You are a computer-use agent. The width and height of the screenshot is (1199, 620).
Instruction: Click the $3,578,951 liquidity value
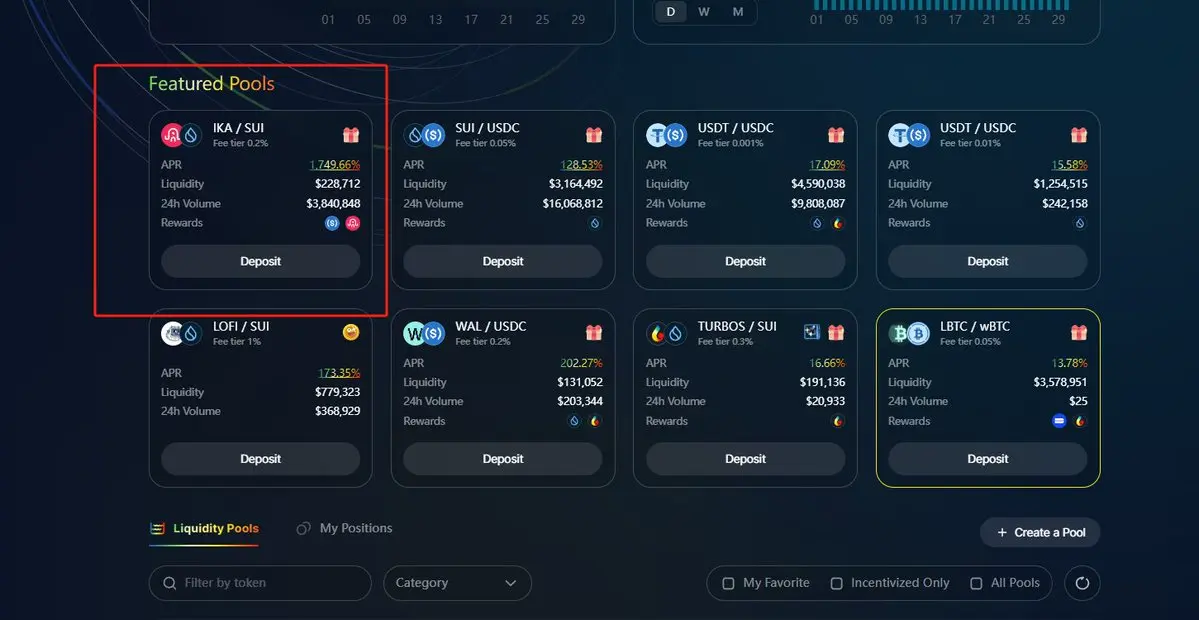1061,382
